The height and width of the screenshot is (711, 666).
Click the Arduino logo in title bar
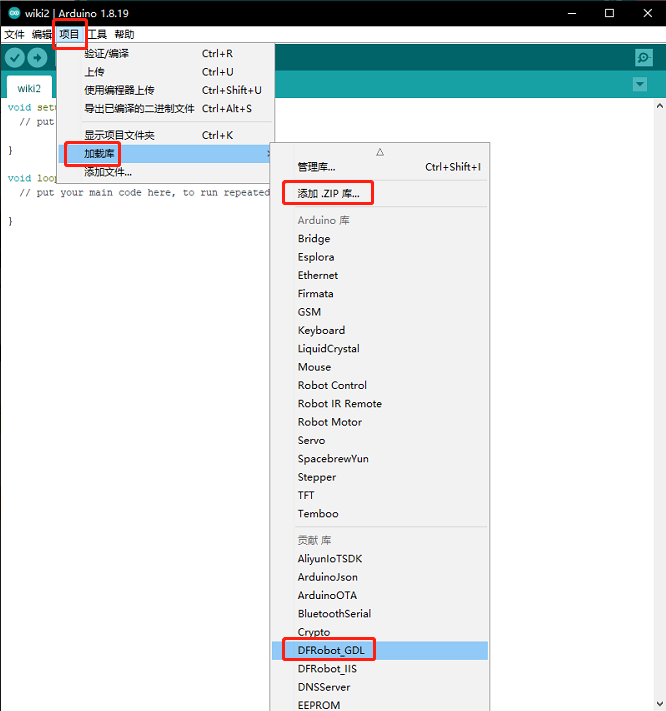click(14, 13)
